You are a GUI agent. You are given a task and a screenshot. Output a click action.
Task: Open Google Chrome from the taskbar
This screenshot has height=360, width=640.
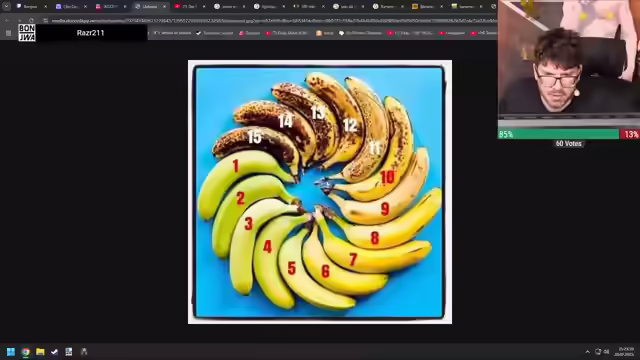[26, 351]
